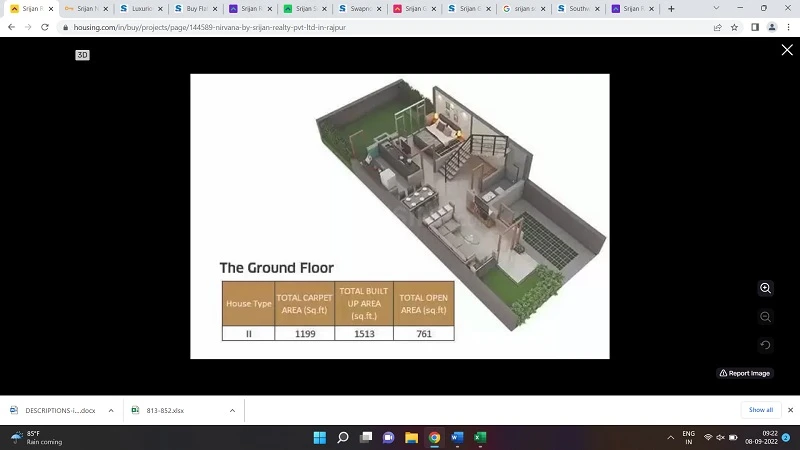This screenshot has width=800, height=450.
Task: Open the Chrome three-dot menu
Action: tap(788, 27)
